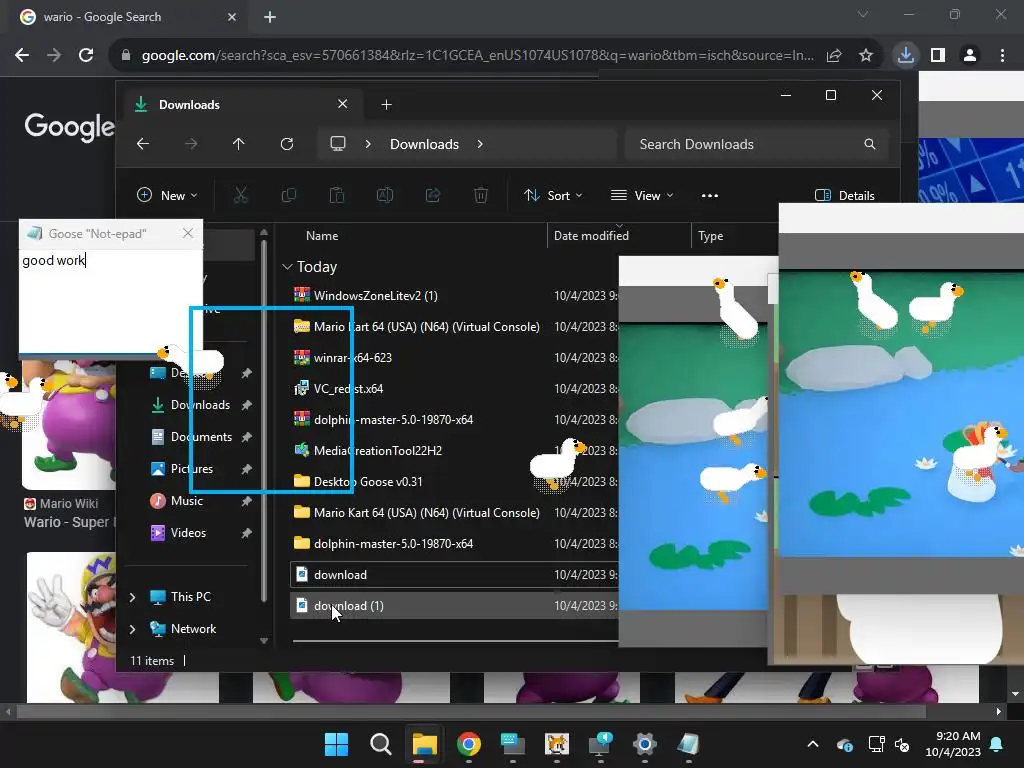Expand the Network tree node
This screenshot has width=1024, height=768.
pyautogui.click(x=133, y=629)
